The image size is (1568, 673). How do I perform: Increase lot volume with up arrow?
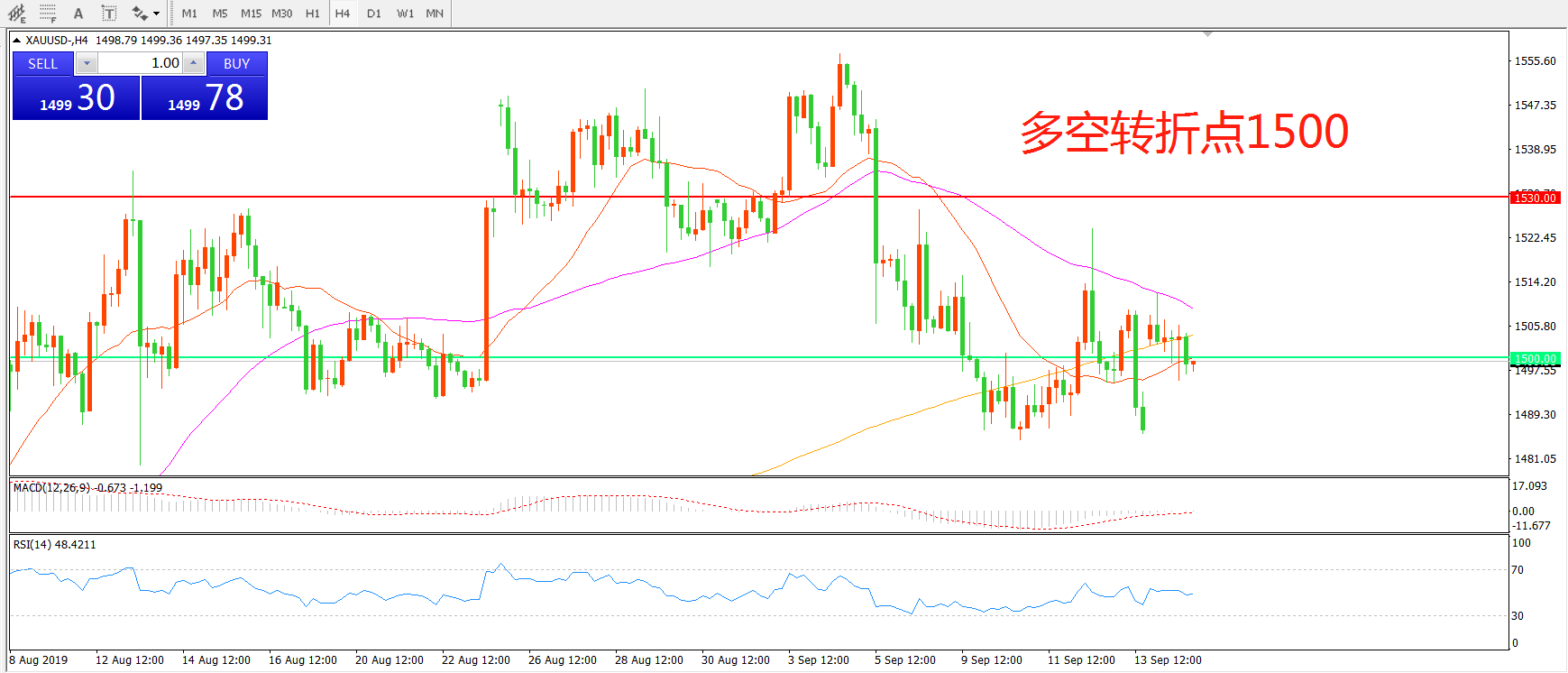(x=193, y=63)
